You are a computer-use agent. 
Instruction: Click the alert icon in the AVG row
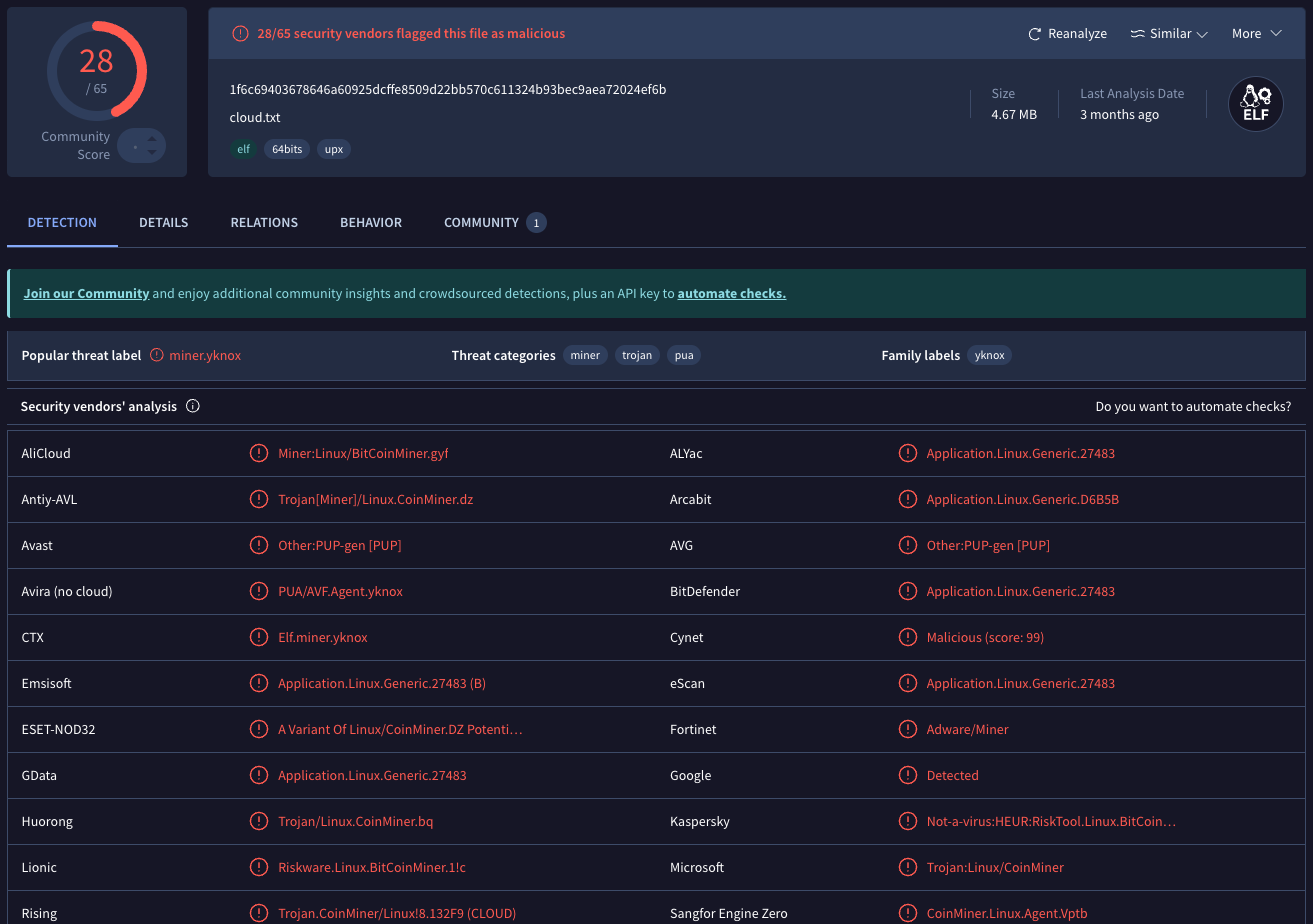click(908, 545)
